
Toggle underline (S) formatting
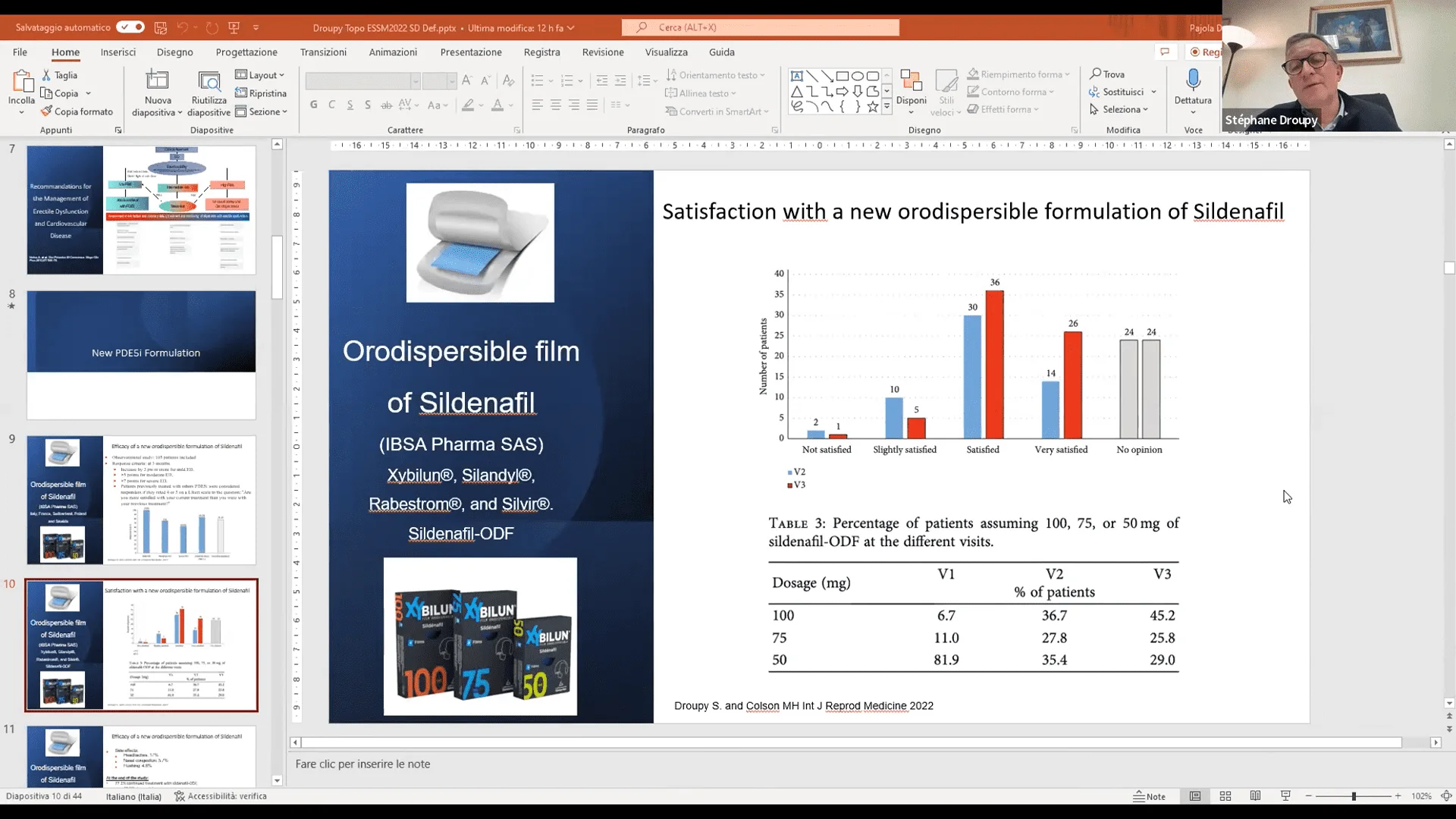[x=350, y=105]
